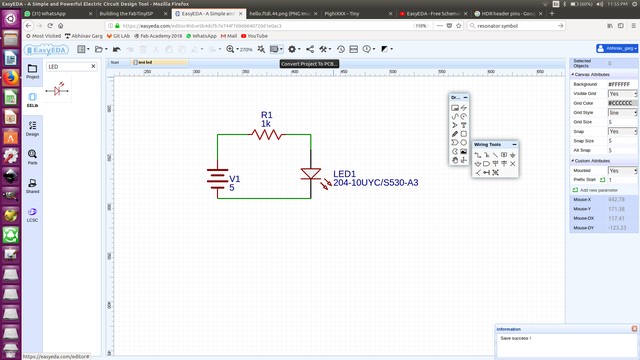Viewport: 640px width, 360px height.
Task: Select the No Connect flag tool
Action: pos(513,164)
